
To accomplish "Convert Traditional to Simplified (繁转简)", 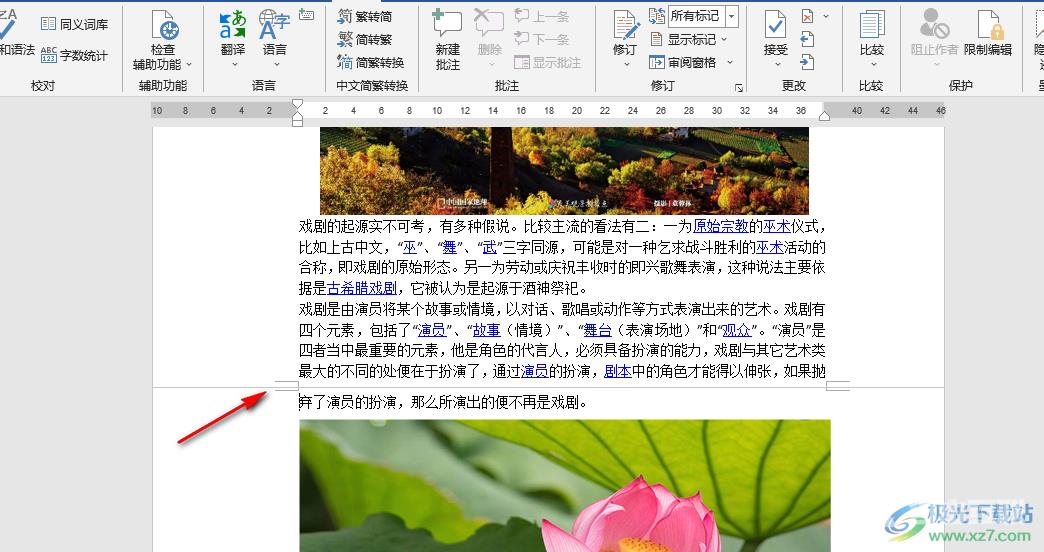I will click(x=365, y=16).
